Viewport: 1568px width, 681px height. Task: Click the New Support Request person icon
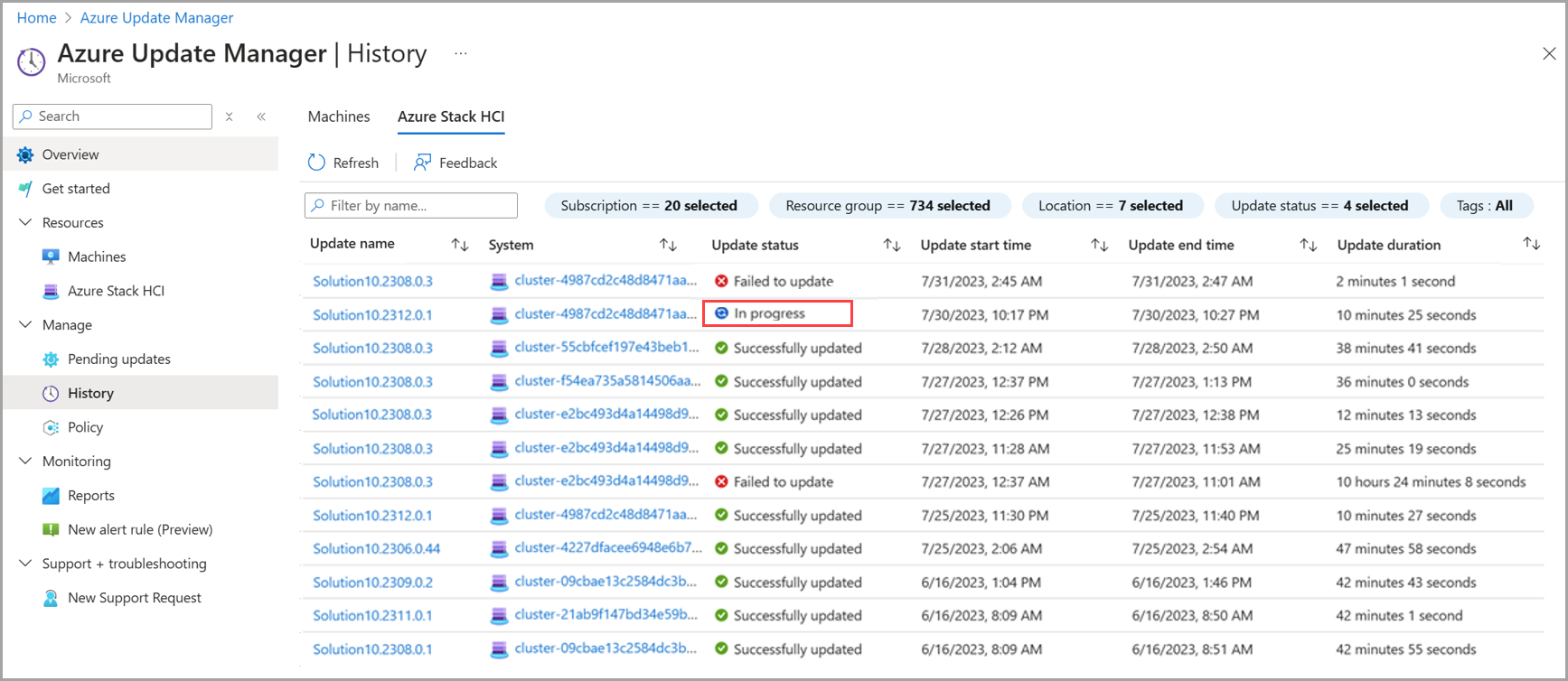tap(51, 598)
